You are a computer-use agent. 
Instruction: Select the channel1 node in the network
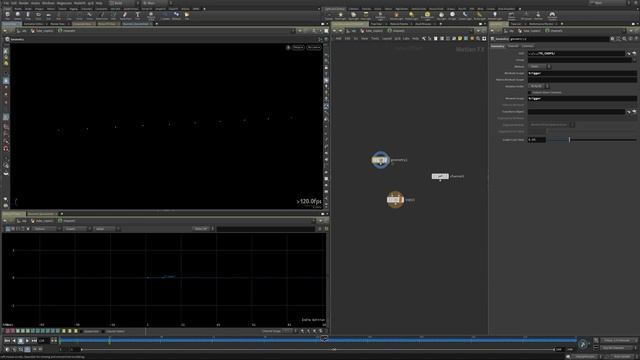pyautogui.click(x=440, y=176)
